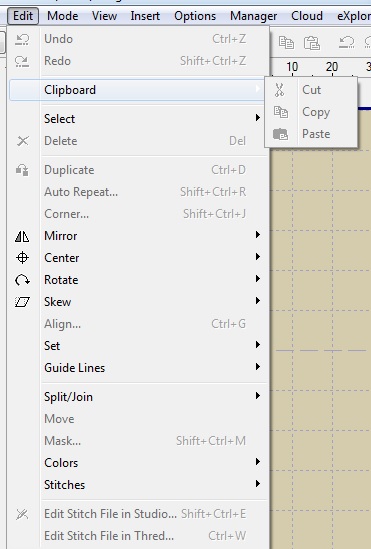Open the Mode menu

tap(63, 16)
